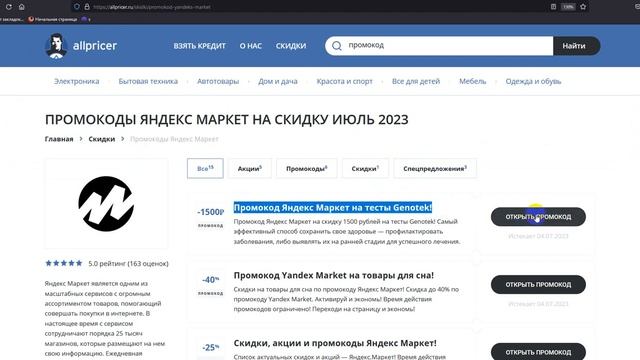Open the О НАС menu item
Image resolution: width=640 pixels, height=360 pixels.
(x=251, y=46)
